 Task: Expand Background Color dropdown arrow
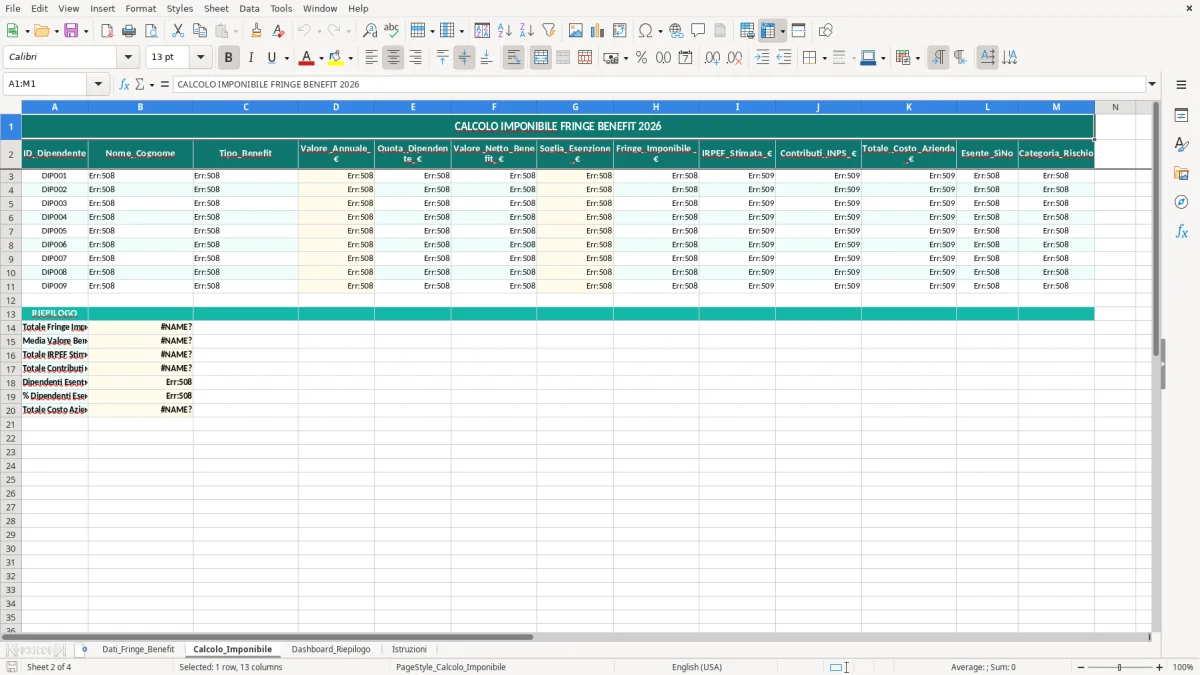click(x=350, y=58)
